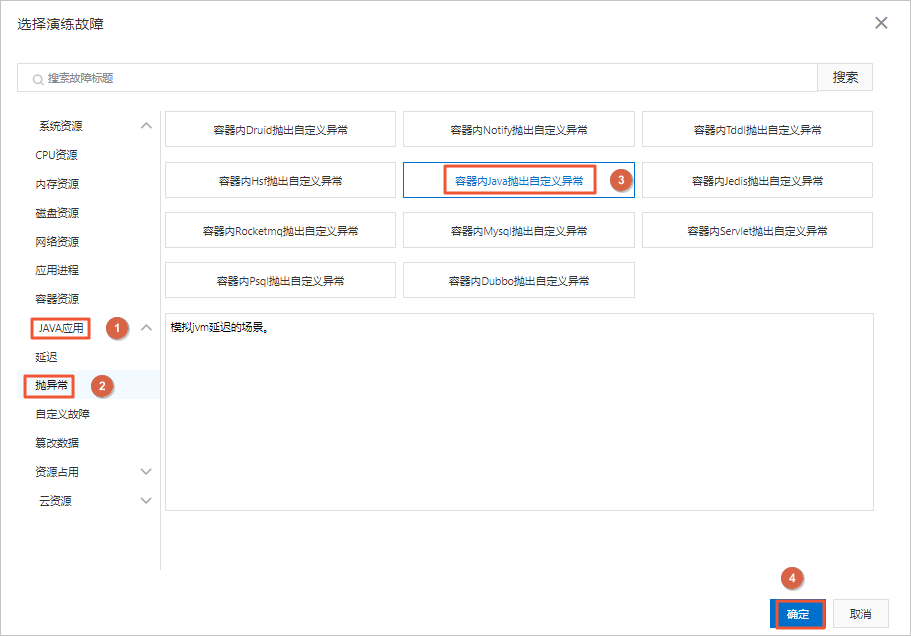The image size is (911, 636).
Task: Select 应用进程 in the sidebar
Action: pos(57,270)
